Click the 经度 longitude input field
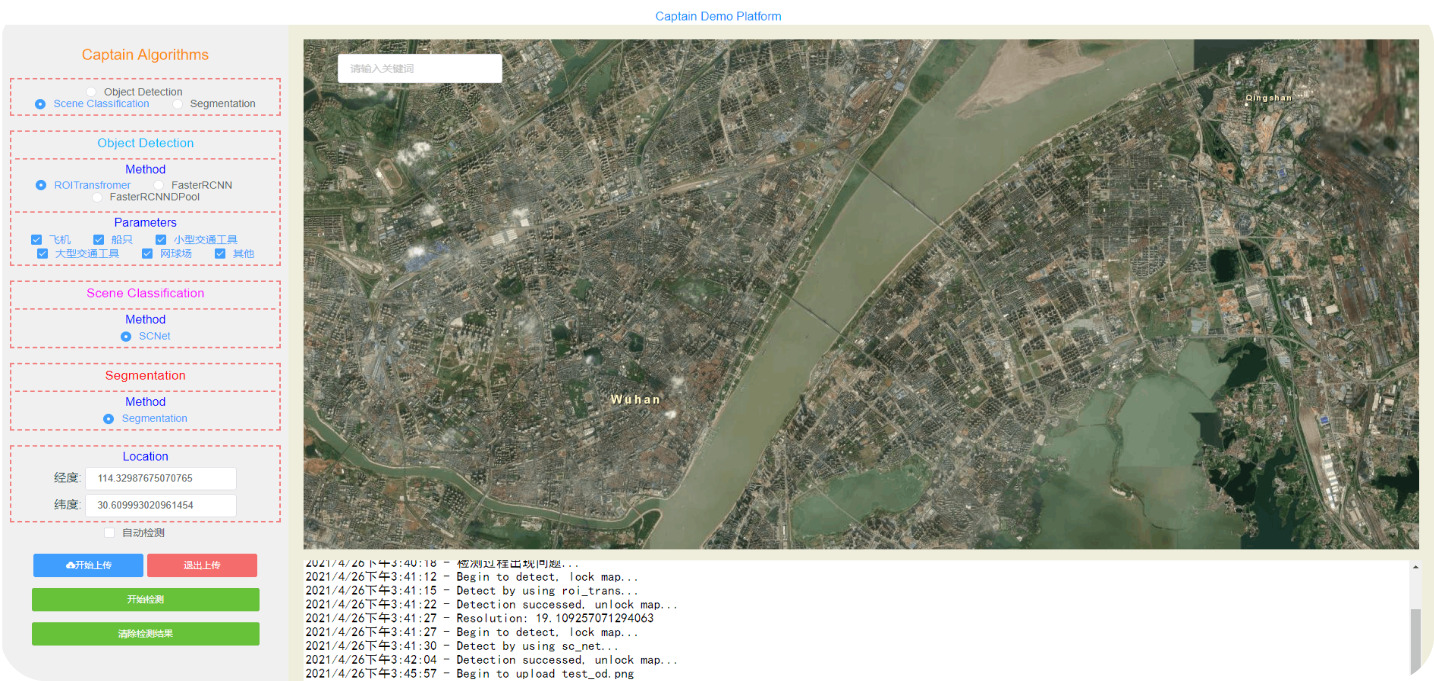This screenshot has height=681, width=1434. 160,479
